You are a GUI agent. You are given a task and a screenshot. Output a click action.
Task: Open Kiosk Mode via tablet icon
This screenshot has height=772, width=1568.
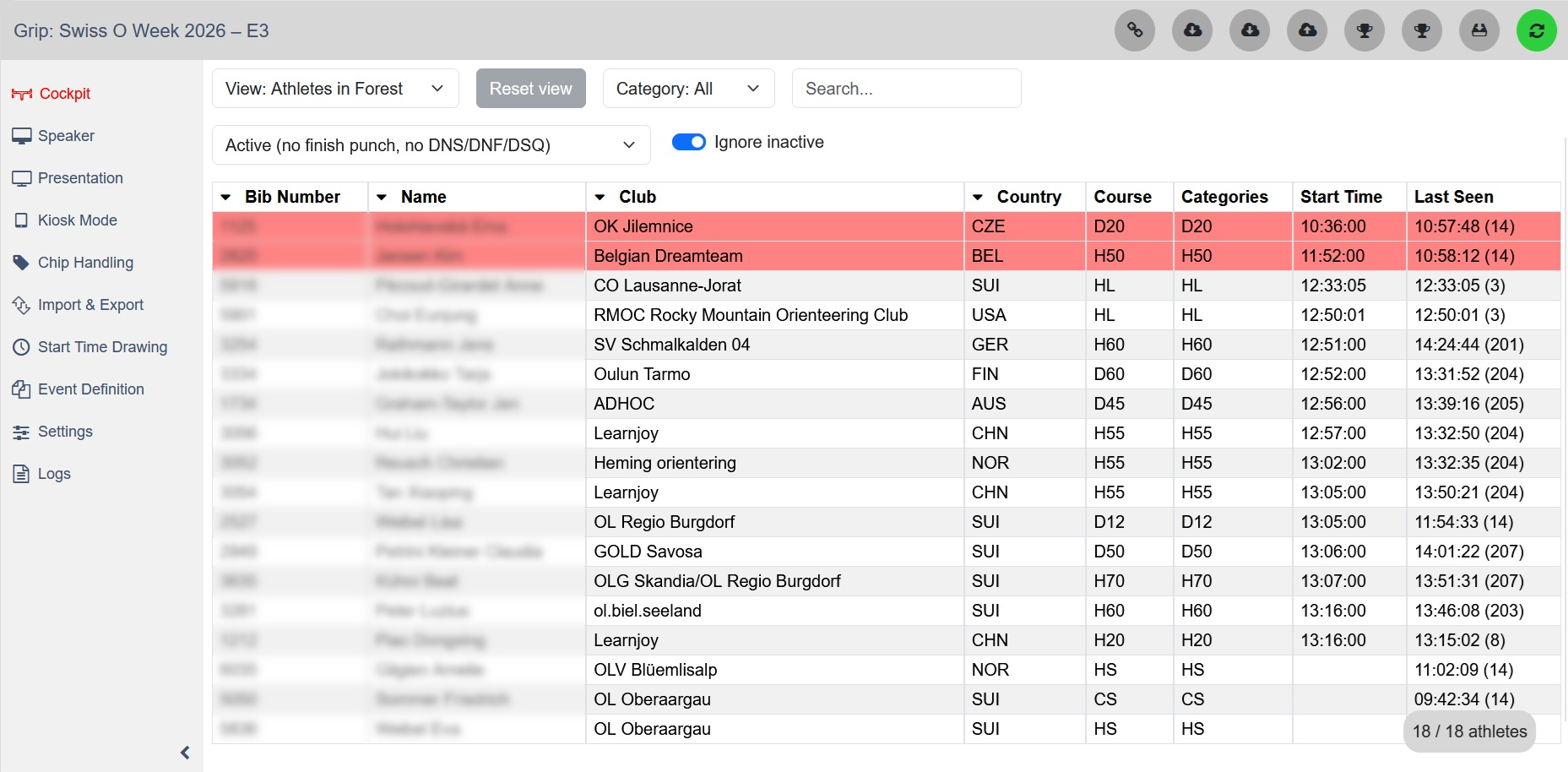[x=22, y=220]
